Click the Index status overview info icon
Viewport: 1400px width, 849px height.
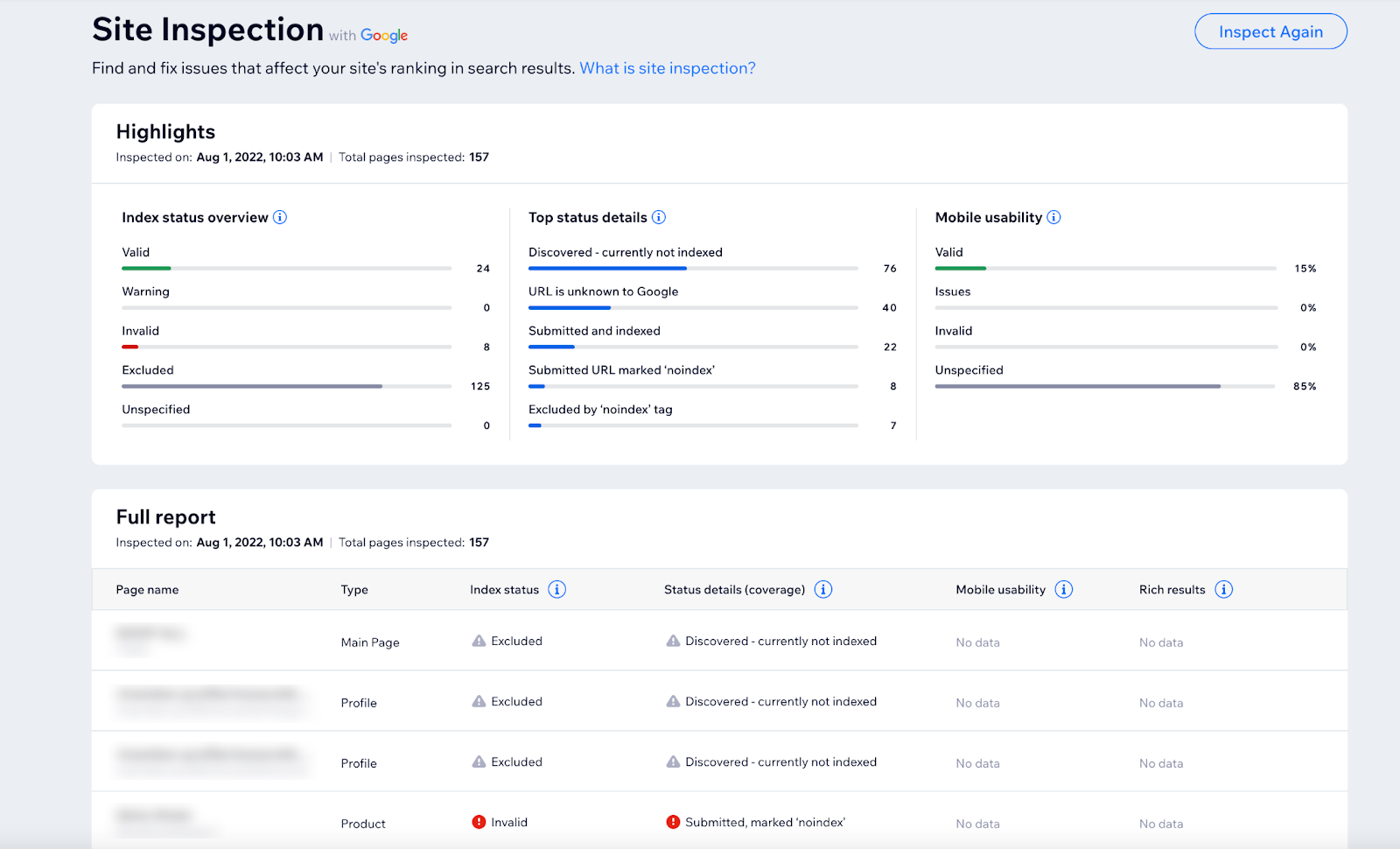coord(280,217)
